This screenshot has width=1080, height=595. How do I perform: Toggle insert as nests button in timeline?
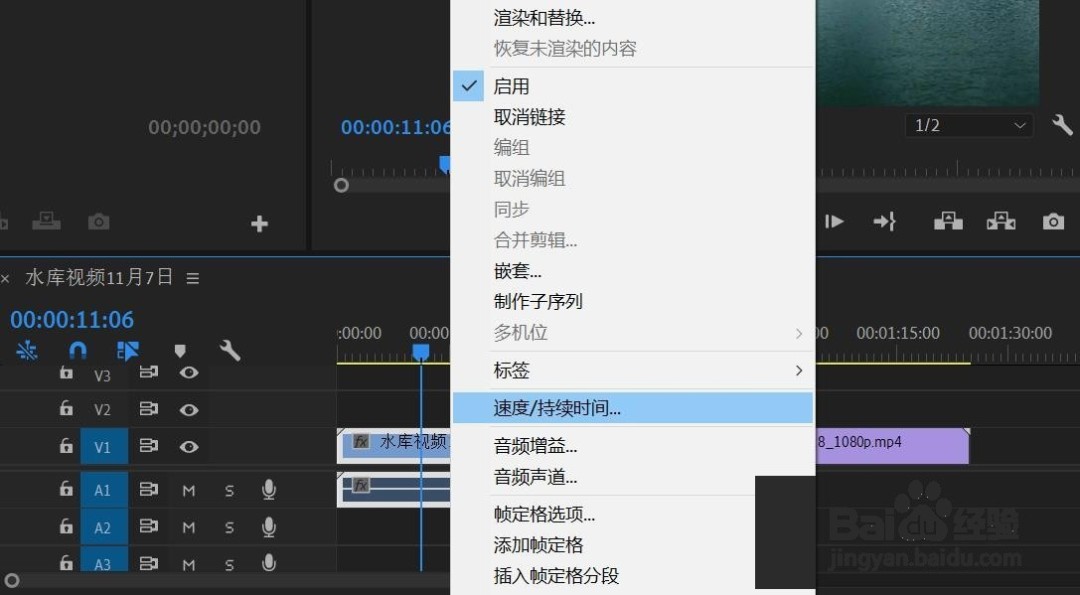(x=27, y=351)
